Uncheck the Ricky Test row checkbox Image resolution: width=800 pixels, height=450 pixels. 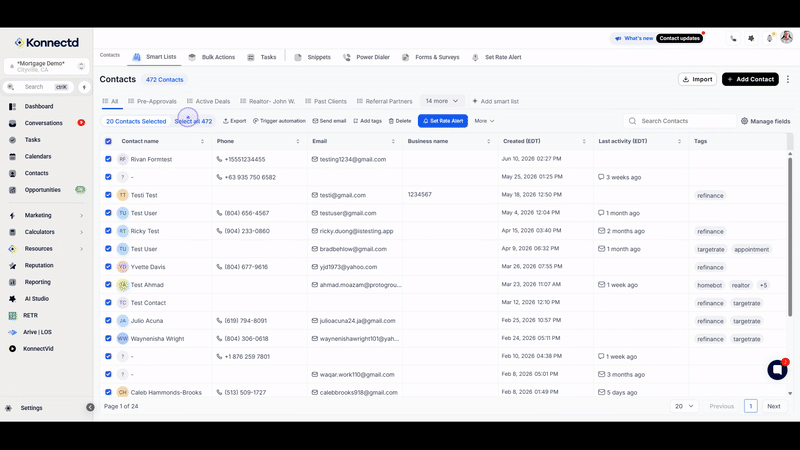[x=108, y=231]
